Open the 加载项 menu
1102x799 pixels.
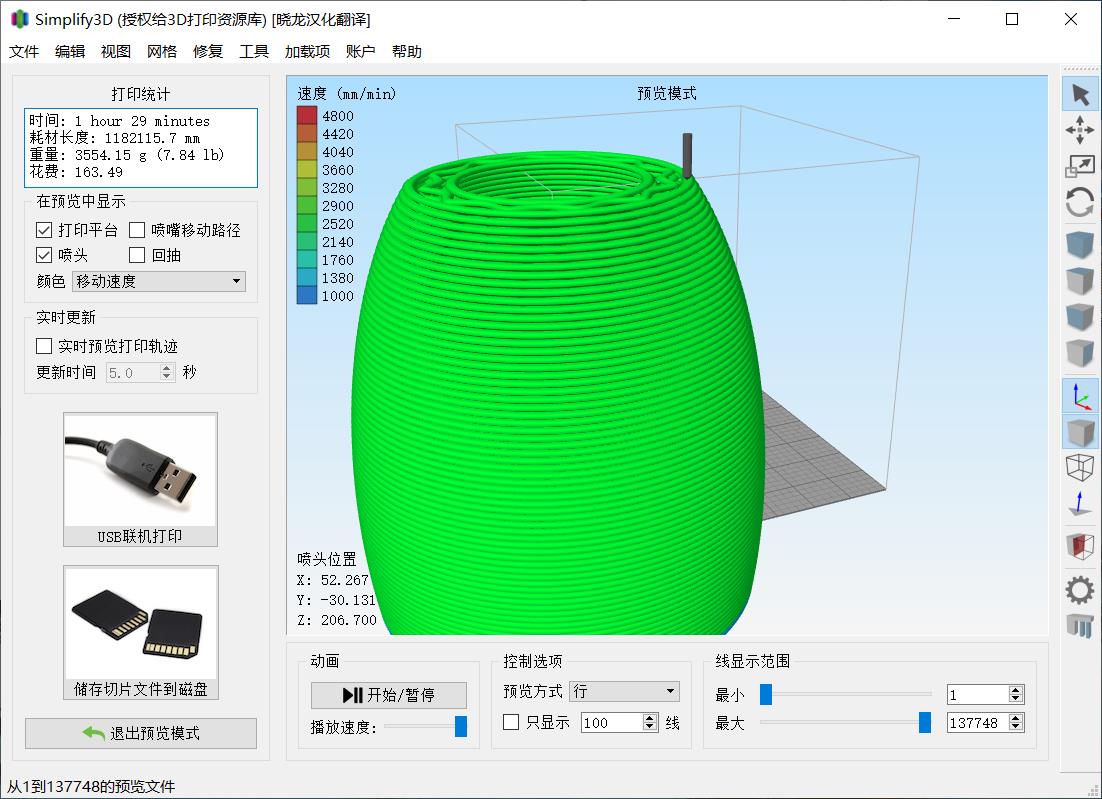(307, 52)
